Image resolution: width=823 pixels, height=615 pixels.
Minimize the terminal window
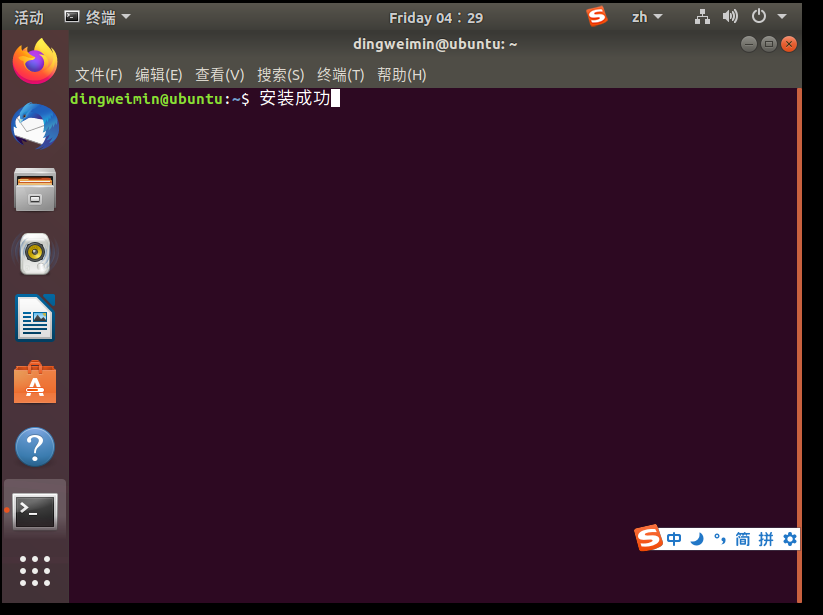pyautogui.click(x=749, y=44)
